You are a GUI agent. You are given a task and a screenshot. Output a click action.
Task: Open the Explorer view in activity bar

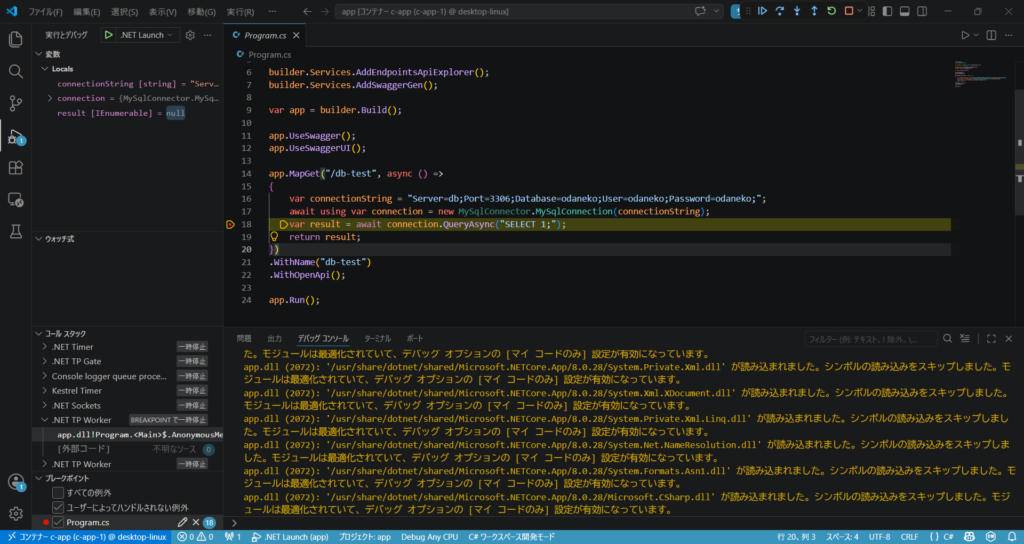pyautogui.click(x=16, y=39)
